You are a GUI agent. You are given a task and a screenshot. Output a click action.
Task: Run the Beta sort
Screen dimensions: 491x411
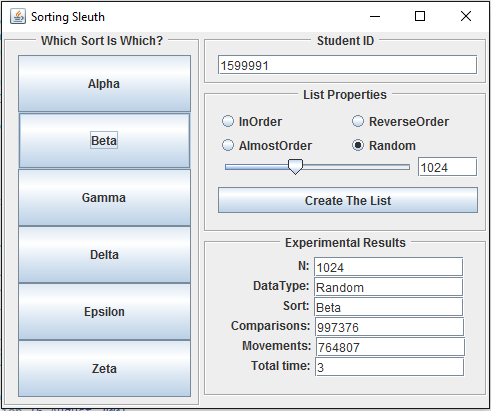(104, 140)
